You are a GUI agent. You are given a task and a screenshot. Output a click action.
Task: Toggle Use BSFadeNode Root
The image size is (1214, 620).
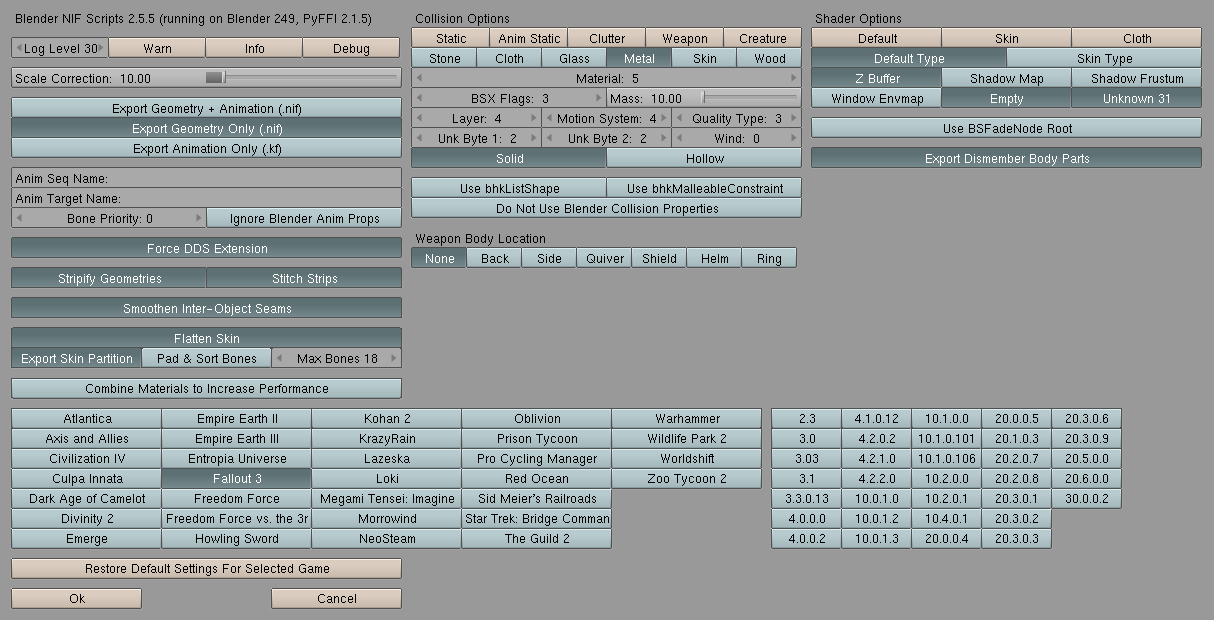click(1006, 128)
